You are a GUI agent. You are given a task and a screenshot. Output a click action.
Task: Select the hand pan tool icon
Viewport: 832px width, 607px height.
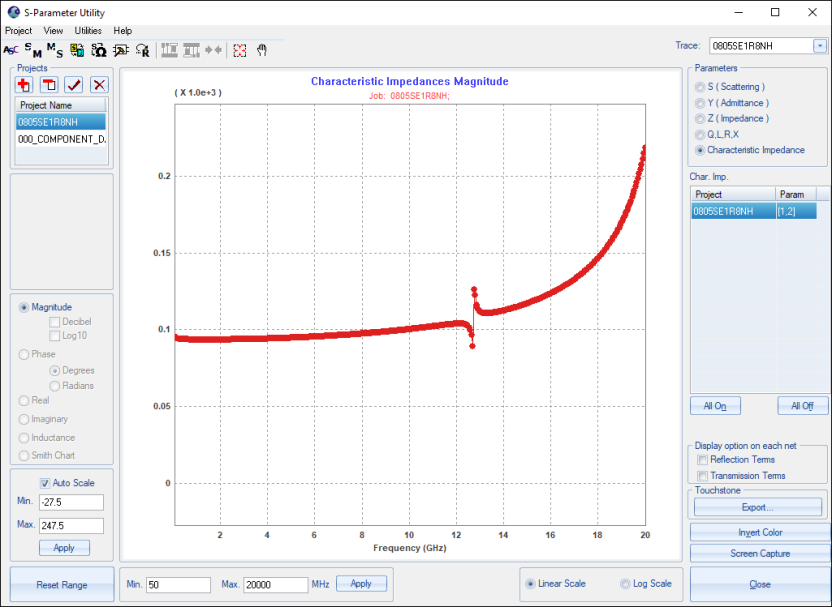tap(262, 50)
